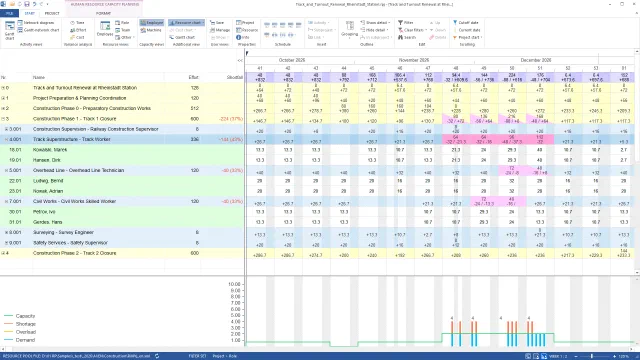The image size is (640, 360).
Task: Select the Ludwig, Bernd employee row
Action: 122,181
